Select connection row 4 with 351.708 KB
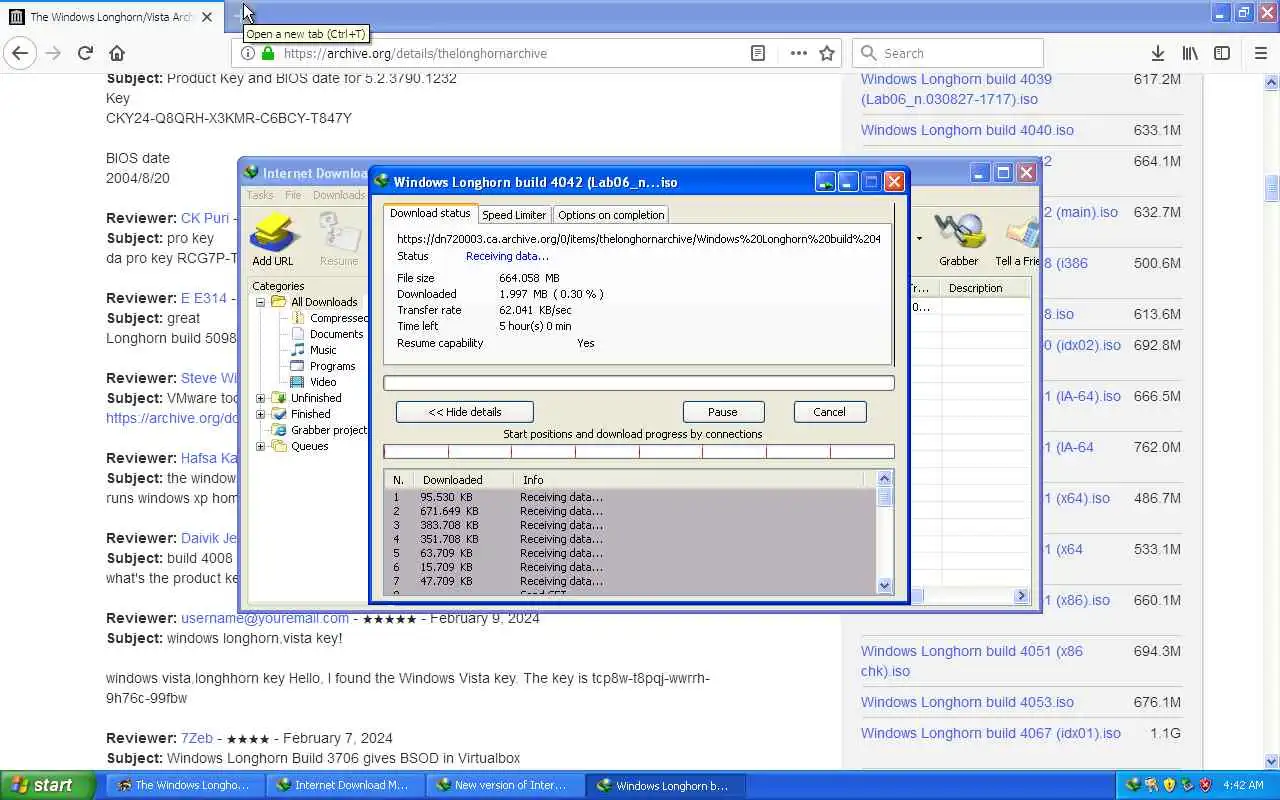The image size is (1280, 800). pyautogui.click(x=633, y=539)
